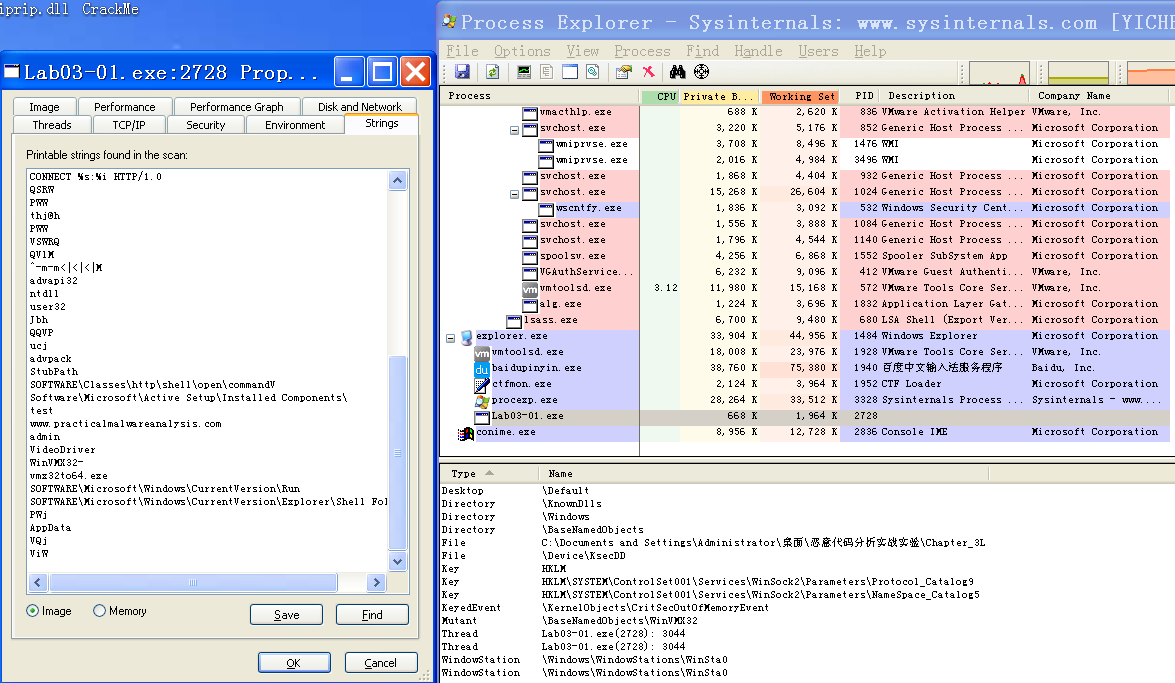This screenshot has height=683, width=1175.
Task: Open the process Properties toolbar icon
Action: [623, 72]
